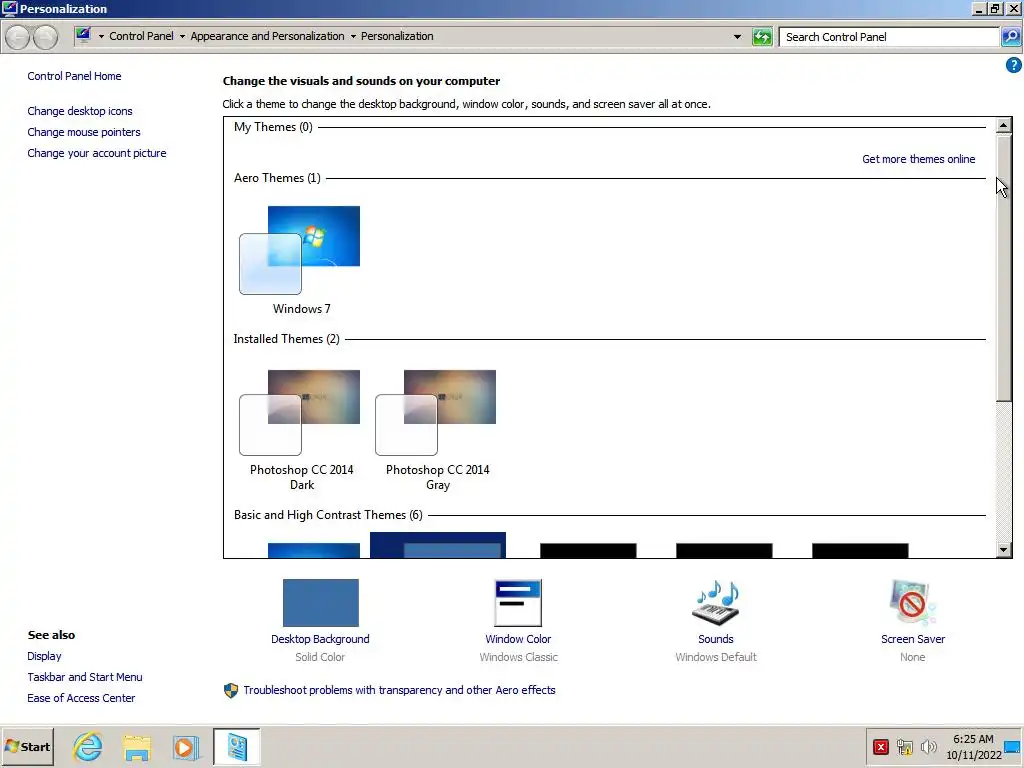Click the theme list scrollbar thumb
Screen dimensions: 1024x768
(x=1004, y=266)
